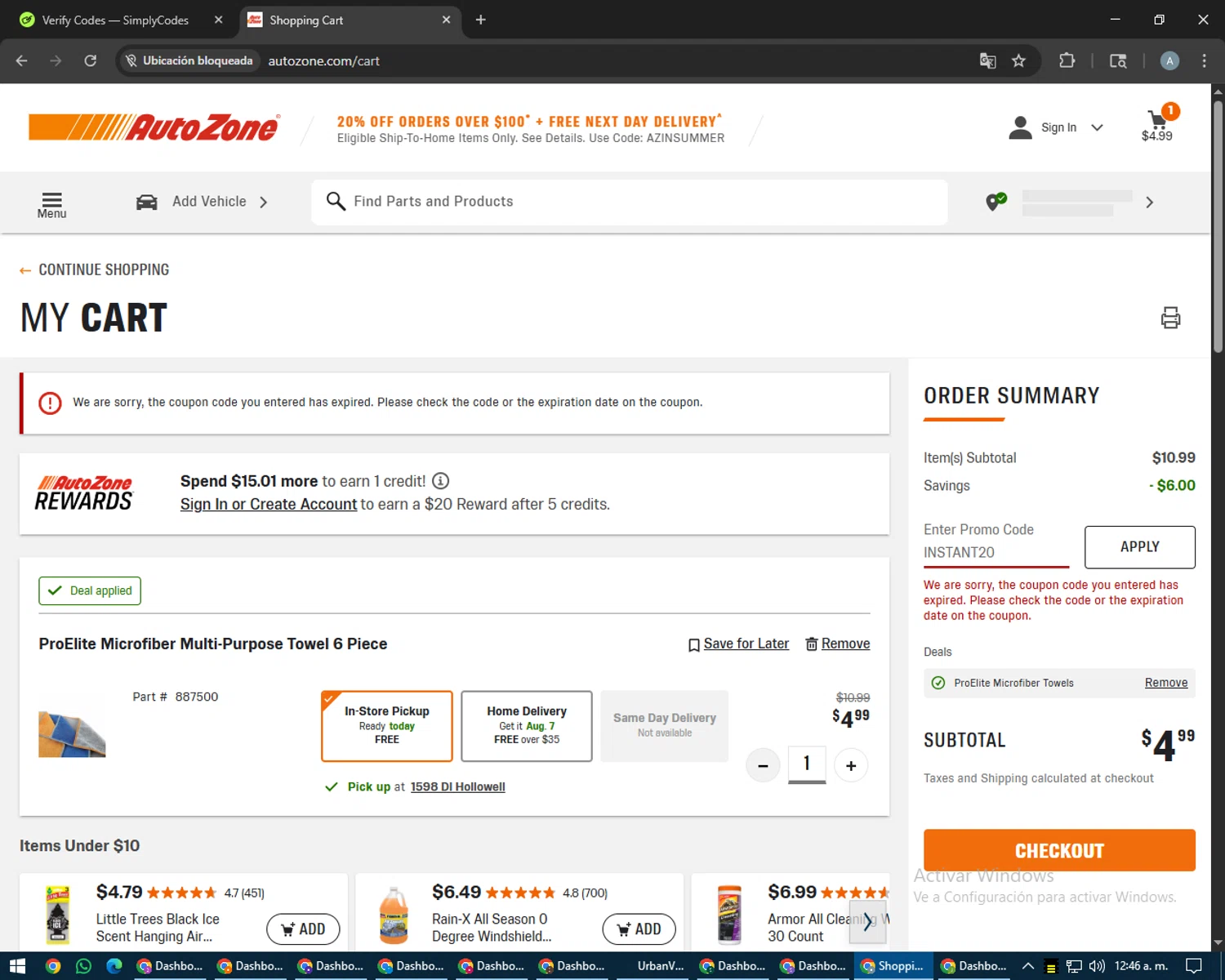Open the Windows Start menu

click(x=18, y=966)
